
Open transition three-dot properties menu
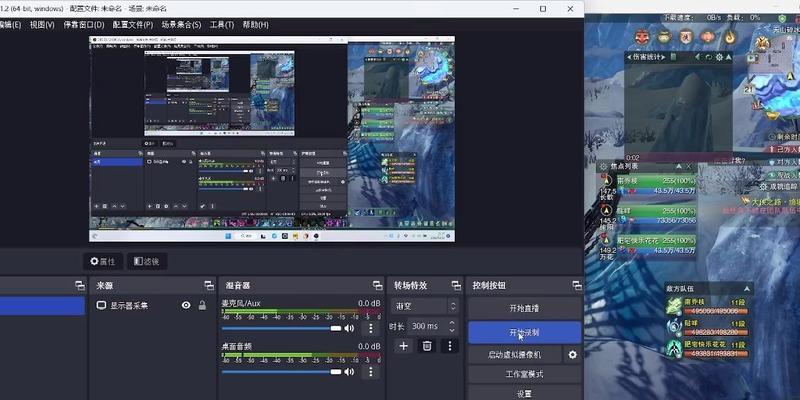(449, 346)
